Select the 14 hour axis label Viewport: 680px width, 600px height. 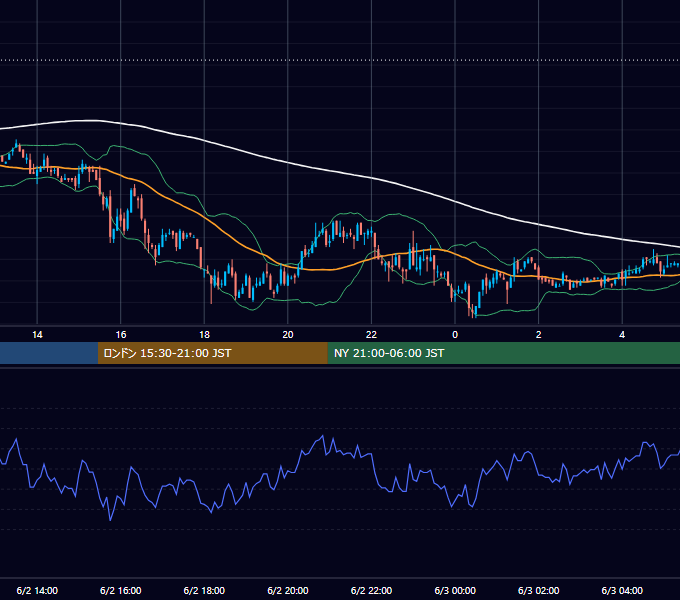coord(37,335)
